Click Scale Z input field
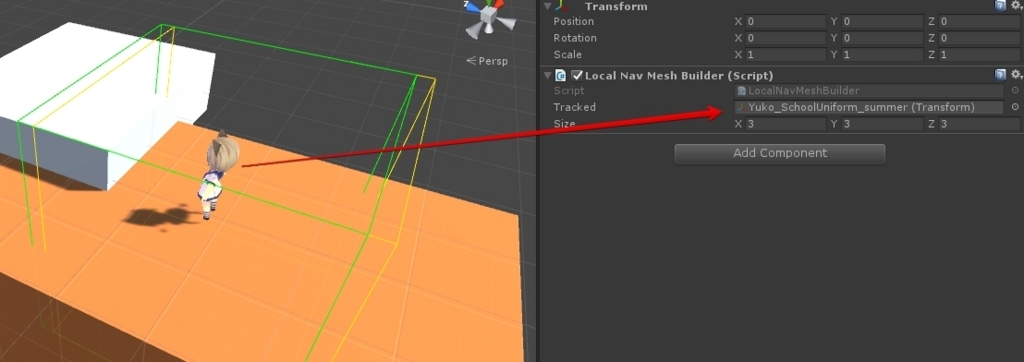1024x362 pixels. click(x=980, y=55)
